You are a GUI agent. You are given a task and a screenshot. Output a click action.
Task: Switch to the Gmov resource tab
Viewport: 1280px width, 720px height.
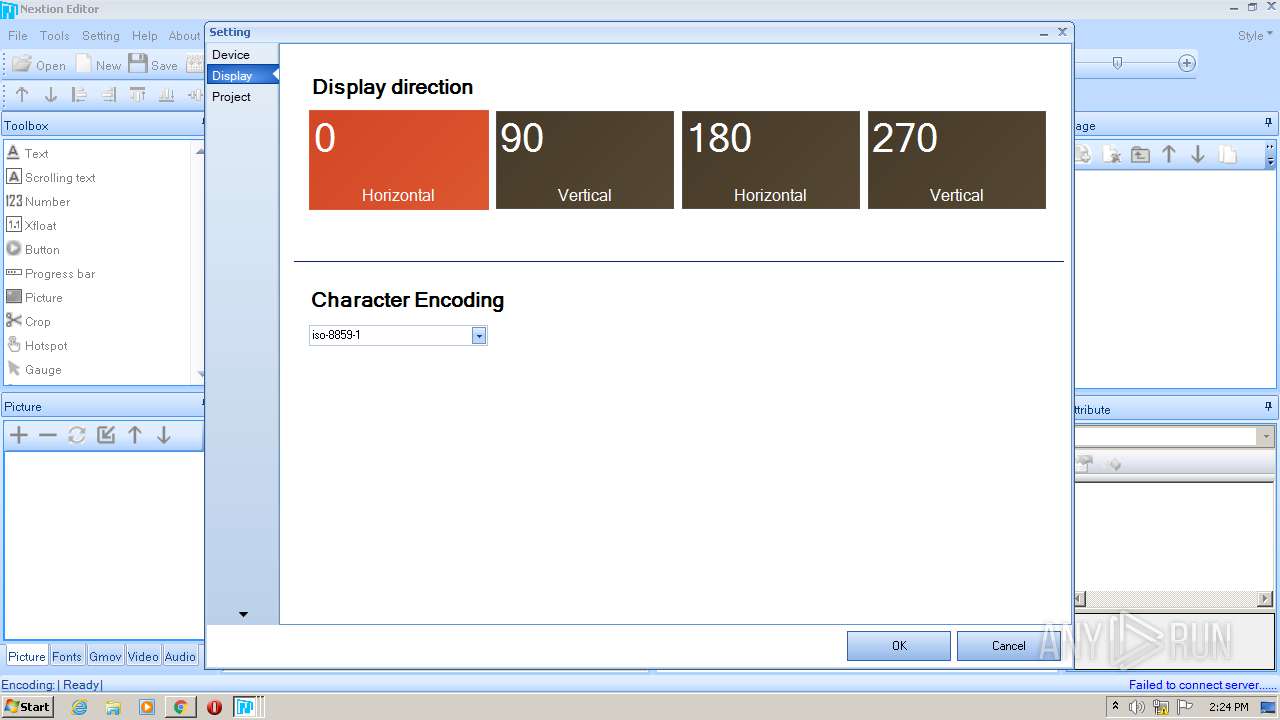point(105,657)
